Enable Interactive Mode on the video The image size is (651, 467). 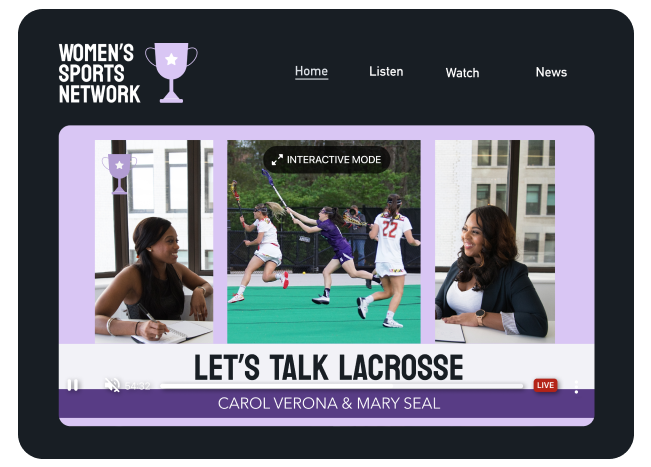[326, 160]
